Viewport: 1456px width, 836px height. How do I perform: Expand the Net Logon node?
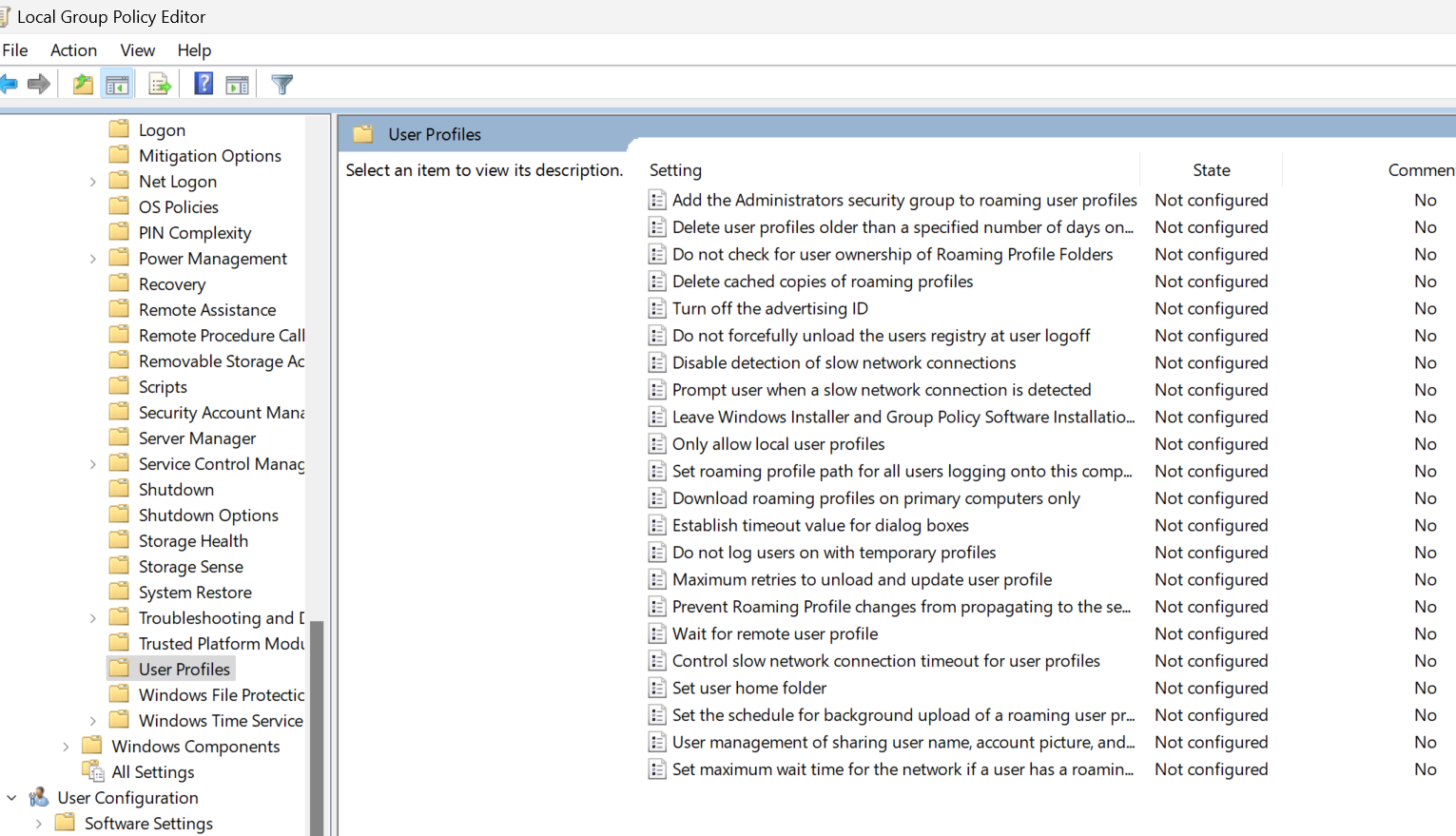click(92, 181)
